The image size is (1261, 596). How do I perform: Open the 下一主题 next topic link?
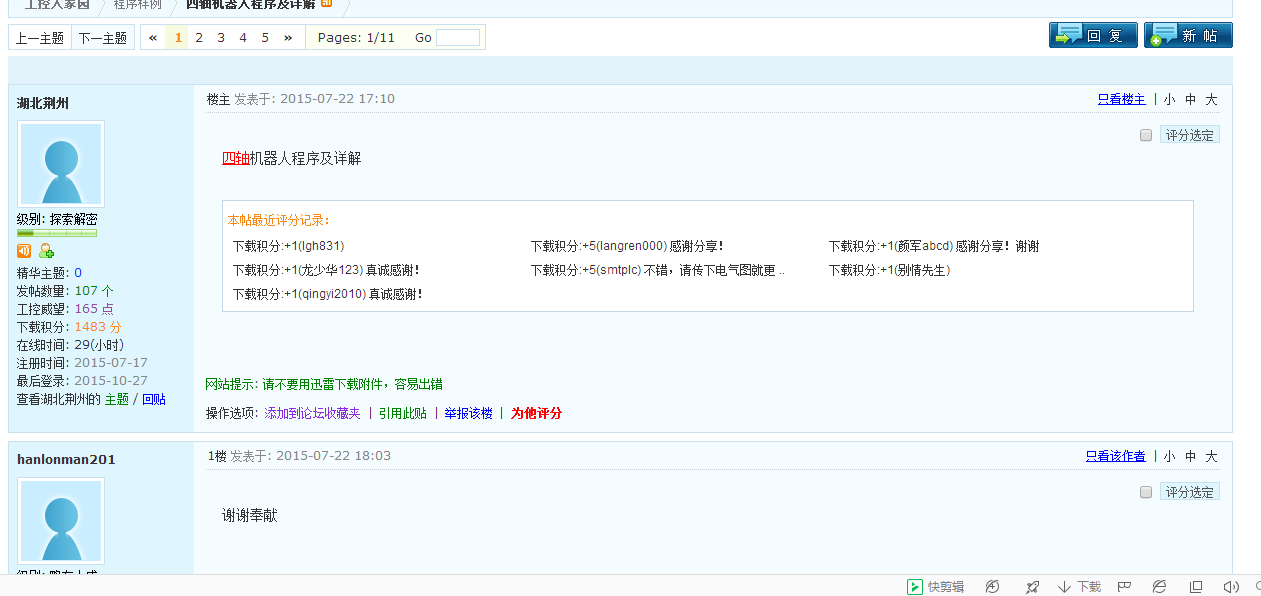click(103, 38)
